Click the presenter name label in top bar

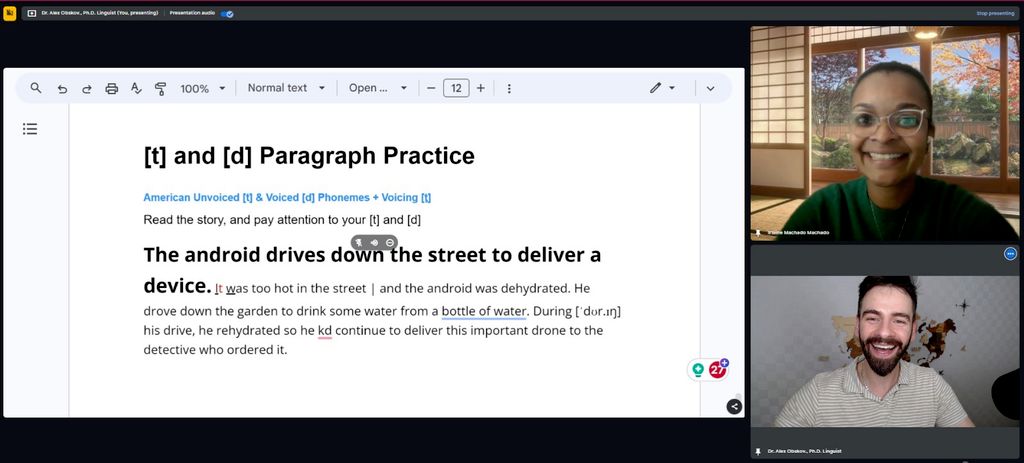100,13
